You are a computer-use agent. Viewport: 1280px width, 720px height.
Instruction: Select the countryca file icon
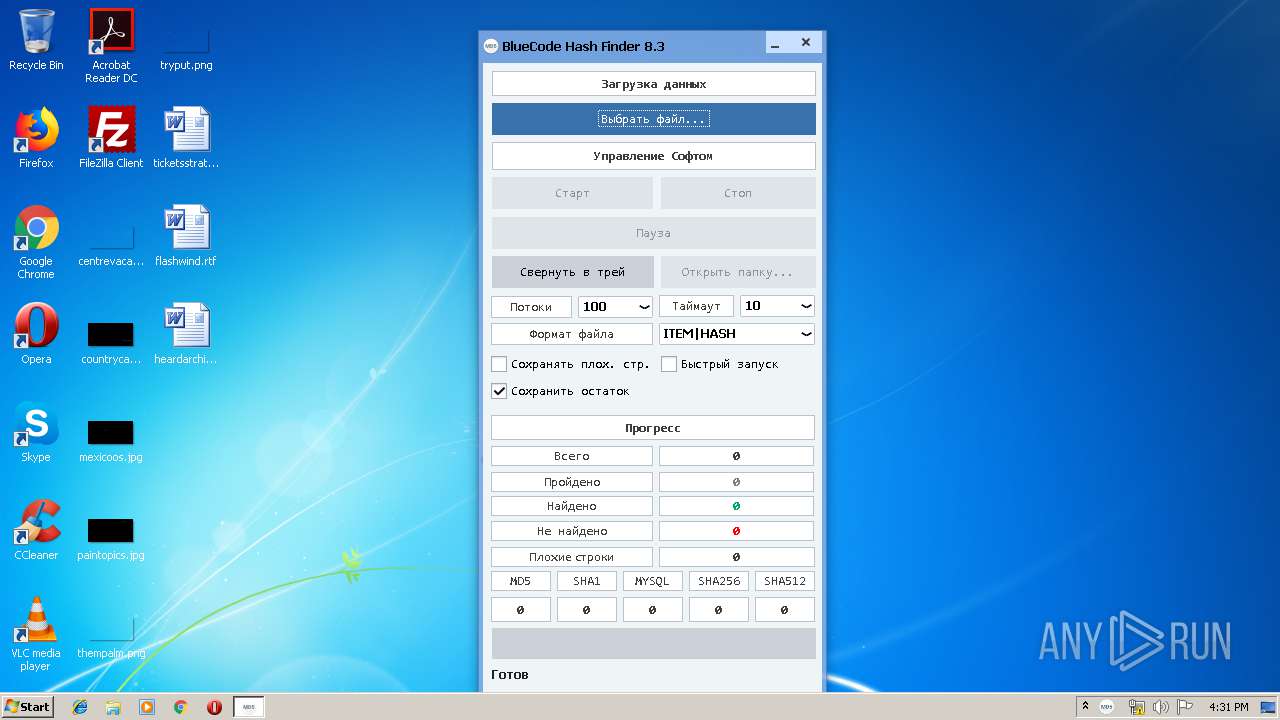click(x=111, y=341)
